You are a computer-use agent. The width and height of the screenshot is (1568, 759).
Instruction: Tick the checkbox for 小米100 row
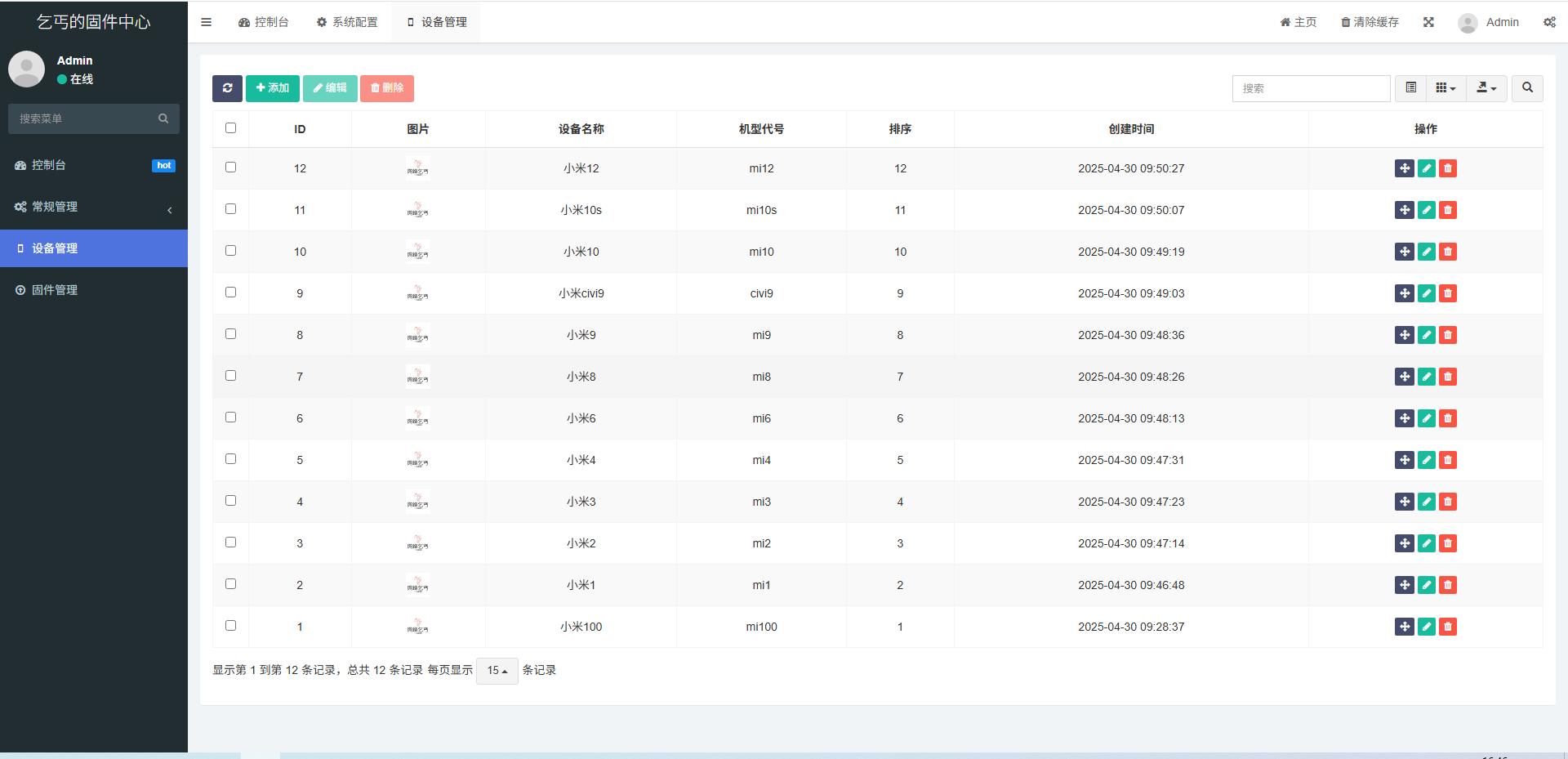coord(230,626)
